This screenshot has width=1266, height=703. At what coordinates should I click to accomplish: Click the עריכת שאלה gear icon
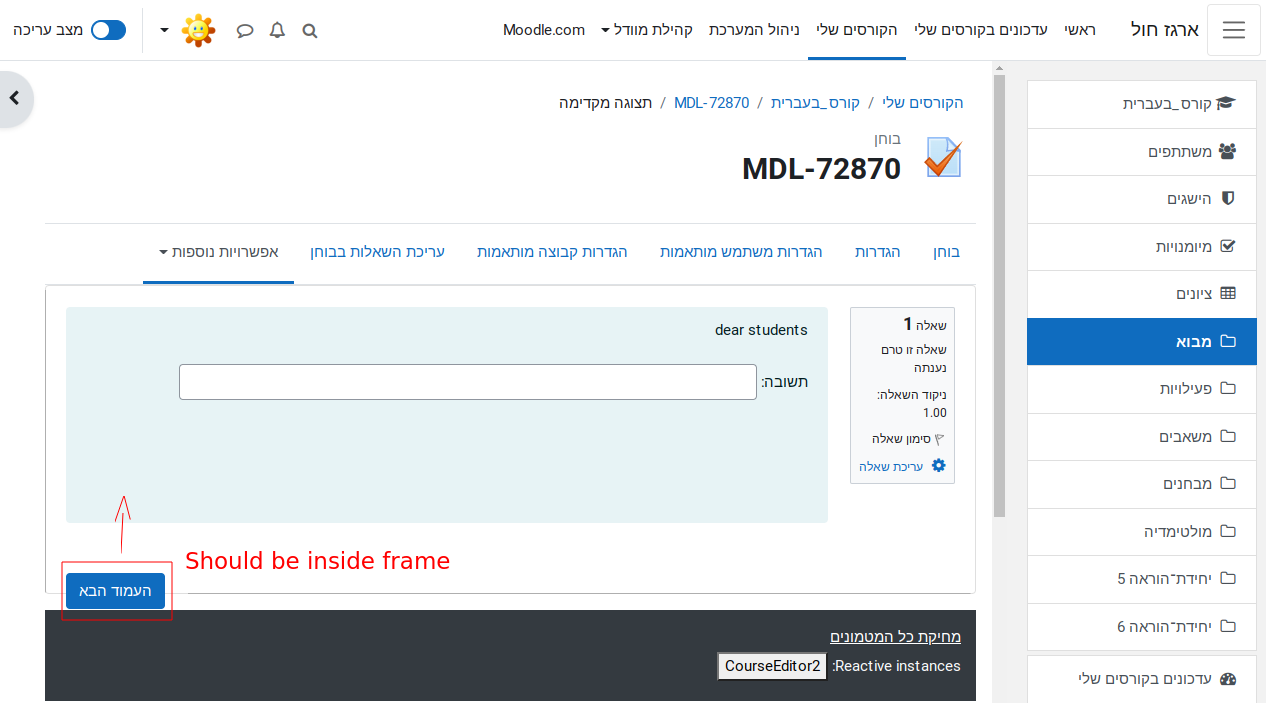(x=938, y=466)
